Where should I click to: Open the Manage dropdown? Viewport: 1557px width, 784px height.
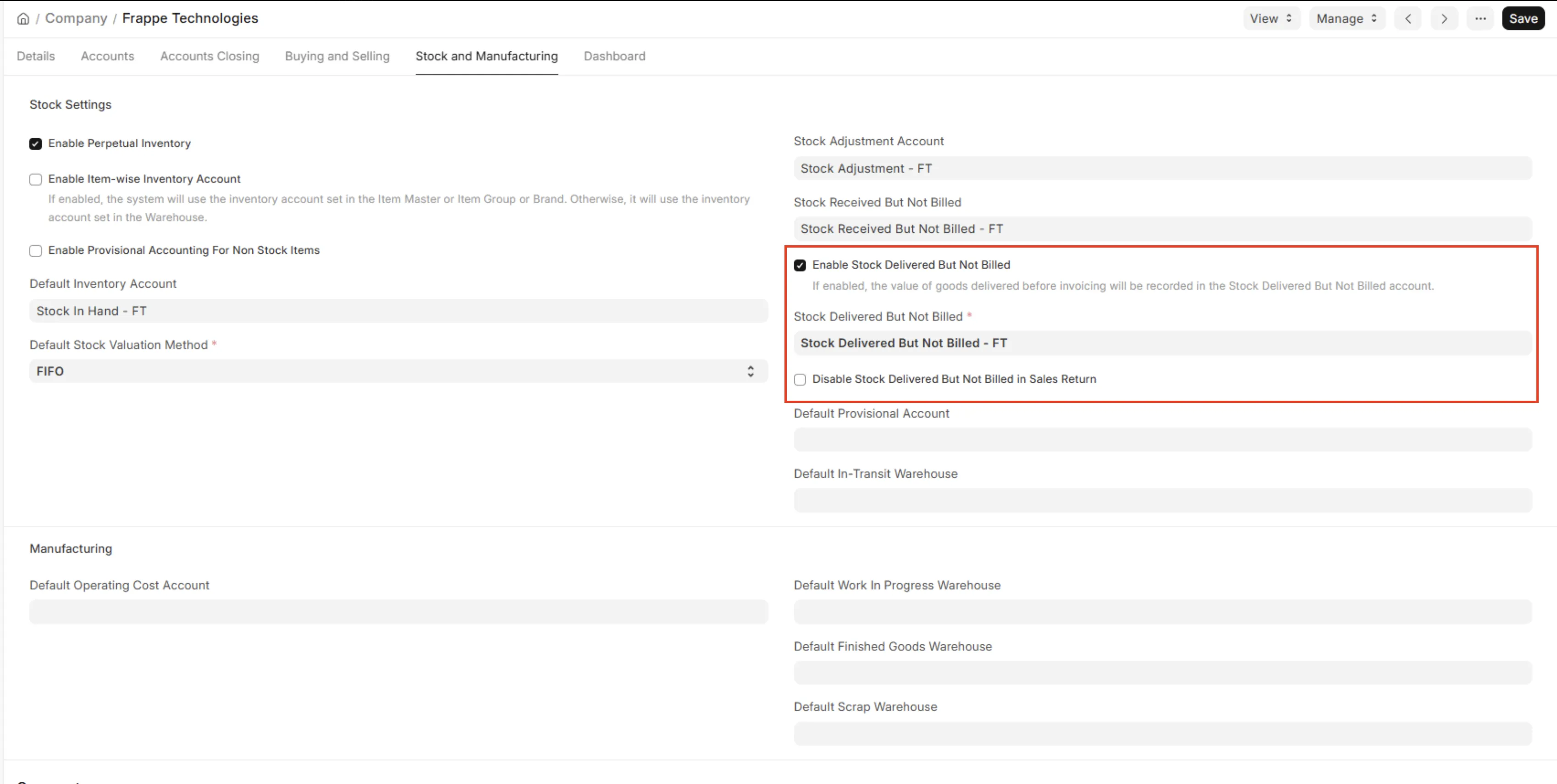[1347, 19]
